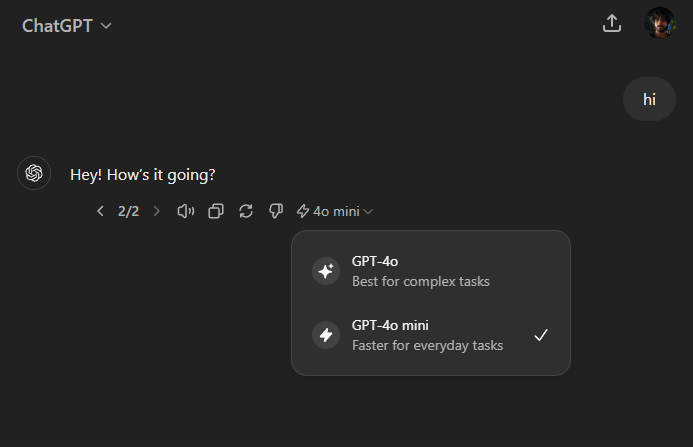
Task: Collapse the 4o mini model switcher
Action: [x=334, y=211]
